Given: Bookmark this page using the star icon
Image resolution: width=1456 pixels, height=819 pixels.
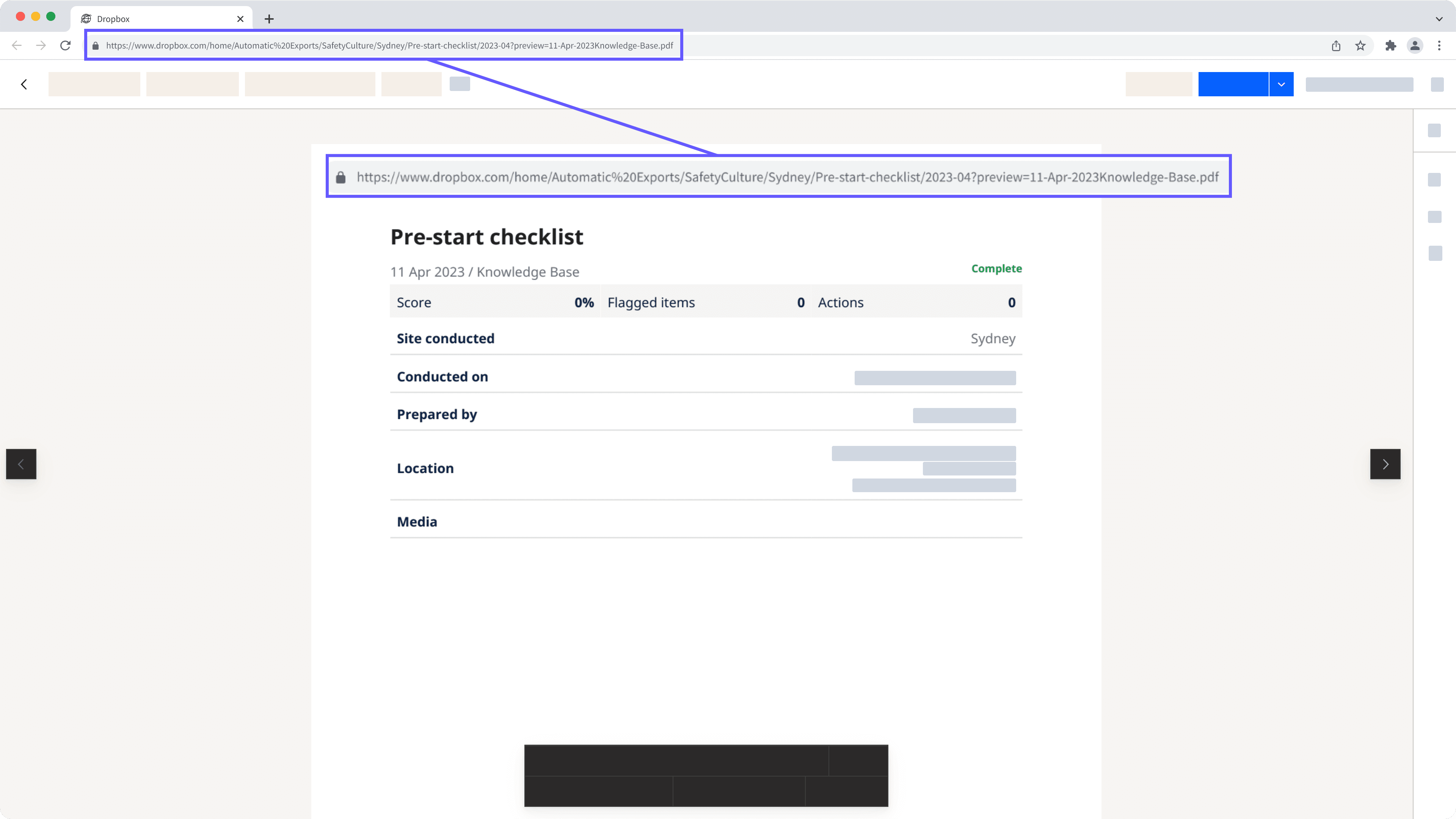Looking at the screenshot, I should tap(1361, 45).
